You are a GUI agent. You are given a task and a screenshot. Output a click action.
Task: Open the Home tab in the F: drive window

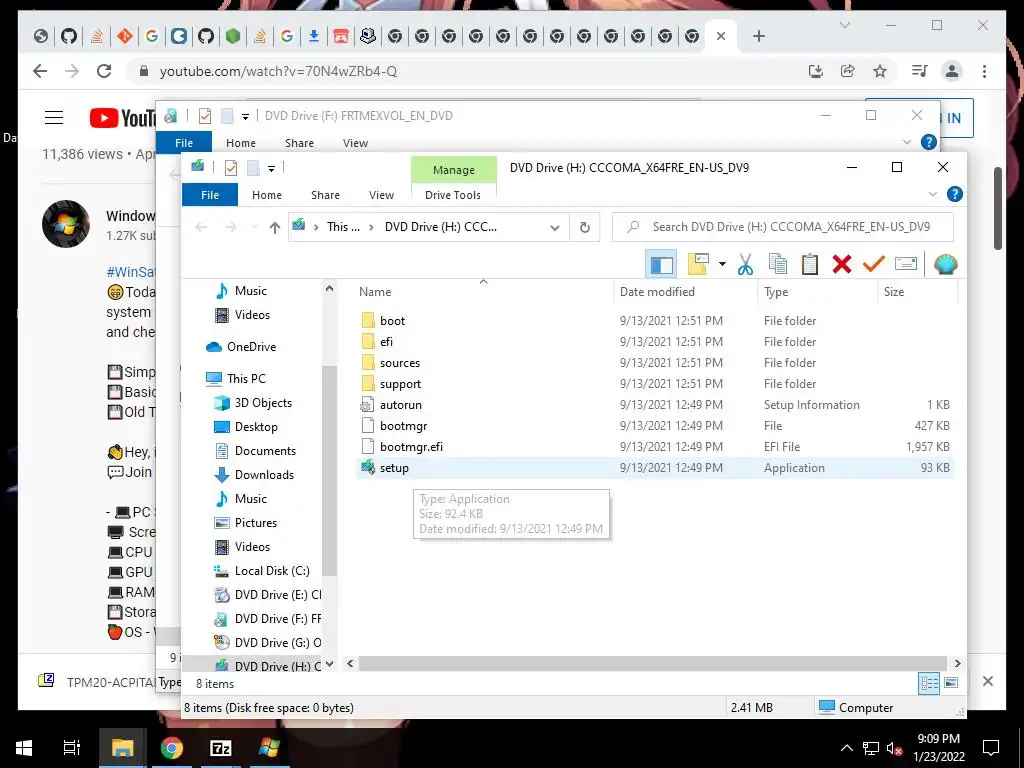(x=240, y=143)
